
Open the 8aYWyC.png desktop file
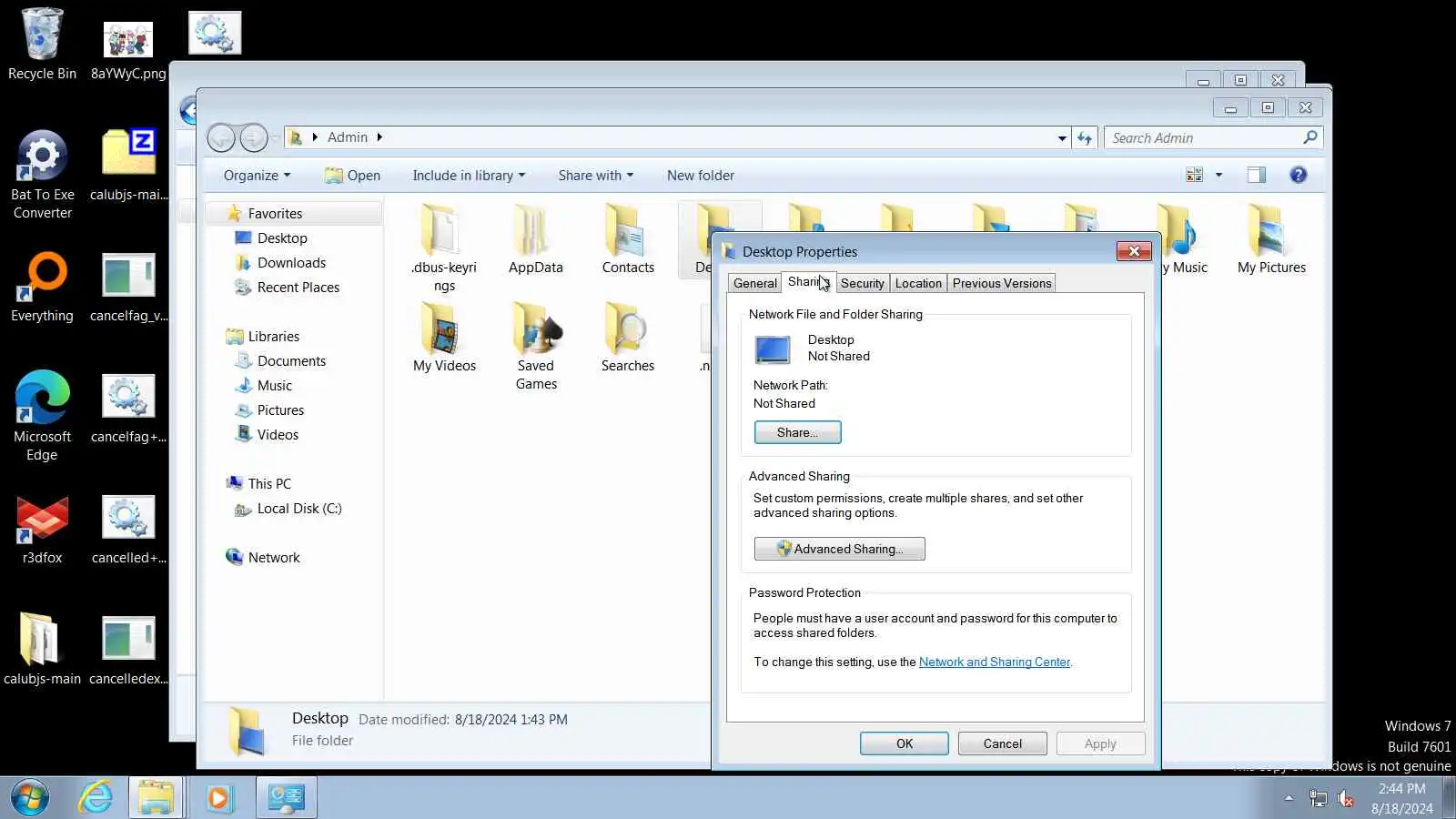tap(128, 50)
